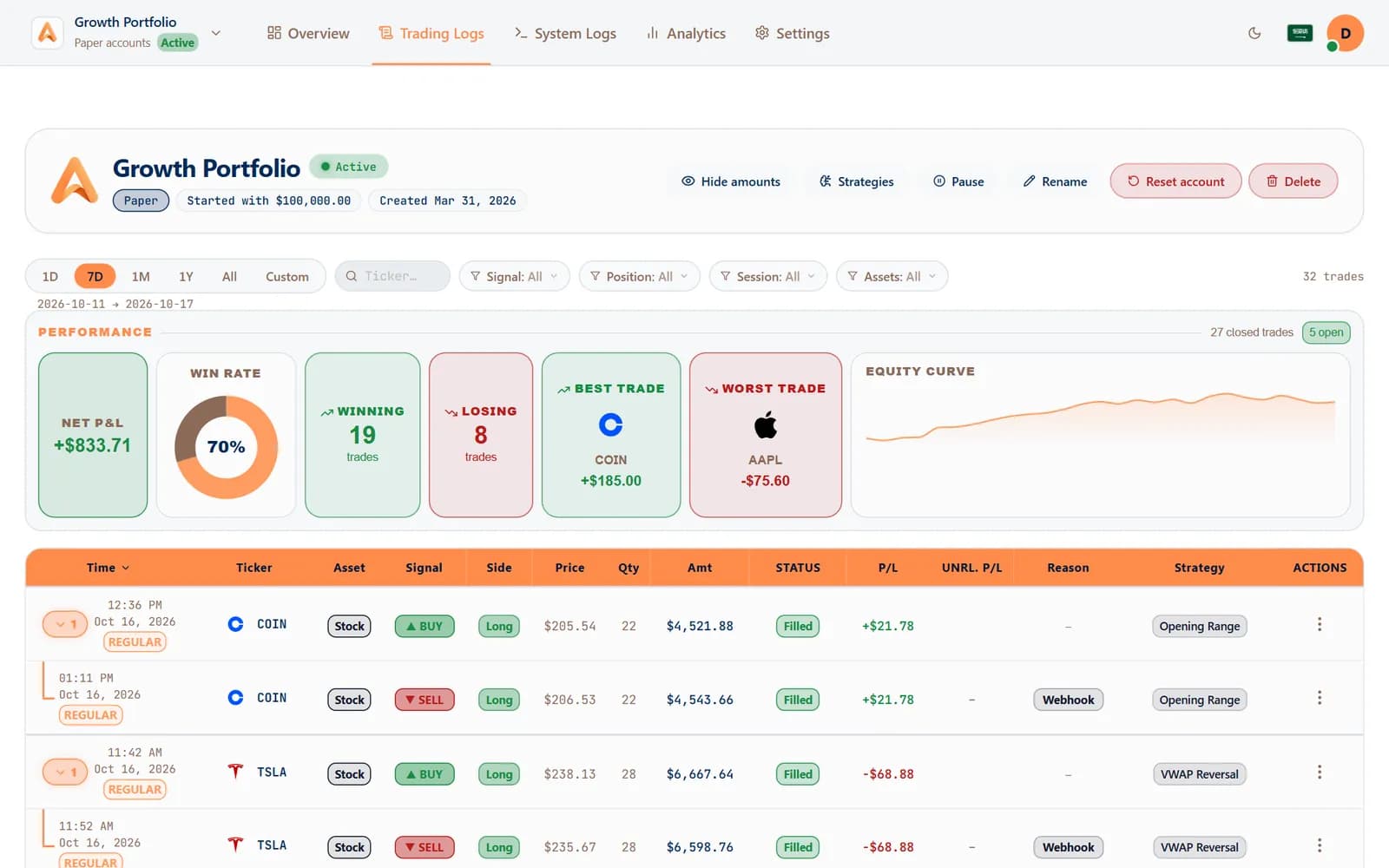Toggle dark mode moon icon
Viewport: 1389px width, 868px height.
(1254, 33)
